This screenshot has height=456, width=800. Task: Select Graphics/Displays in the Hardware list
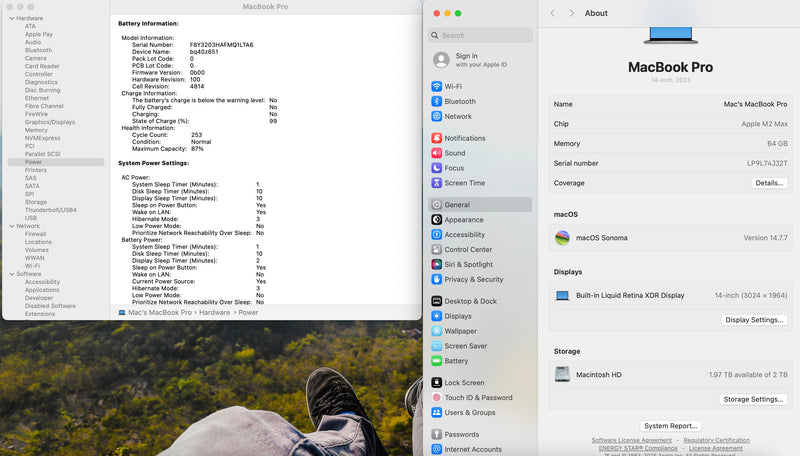50,122
